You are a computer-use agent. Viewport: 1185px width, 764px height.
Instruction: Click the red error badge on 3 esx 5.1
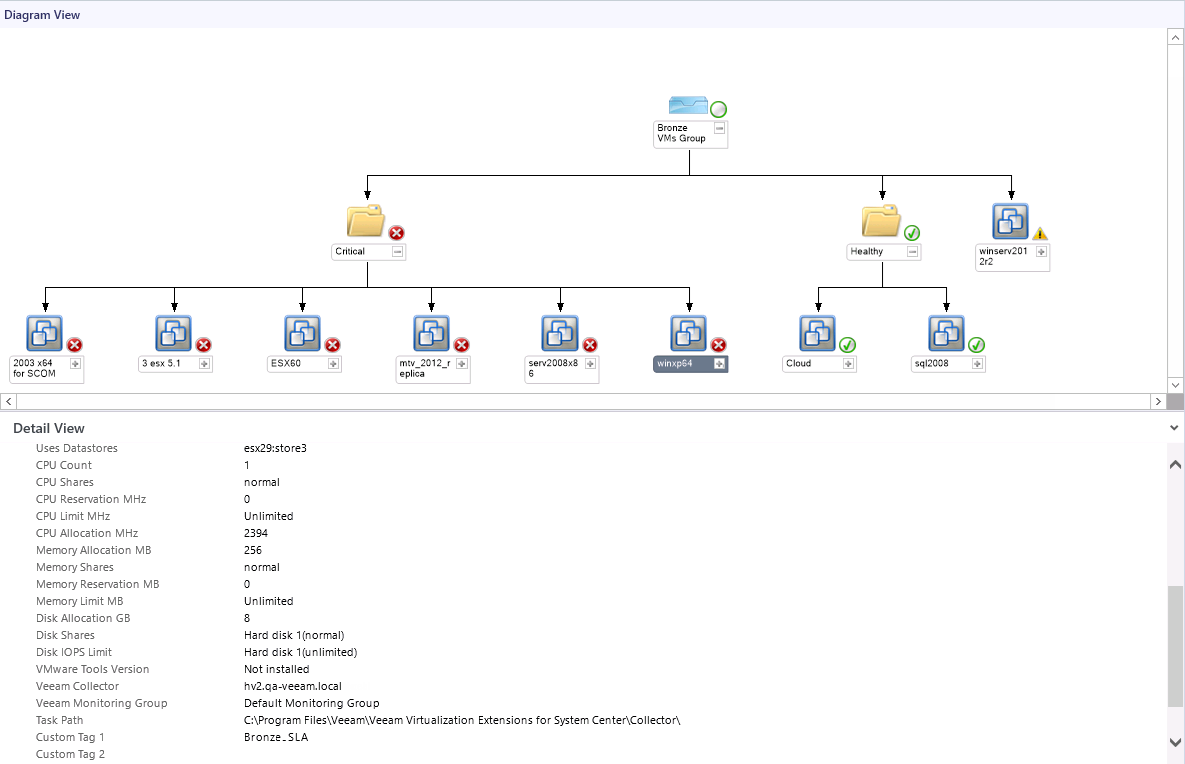(x=203, y=345)
